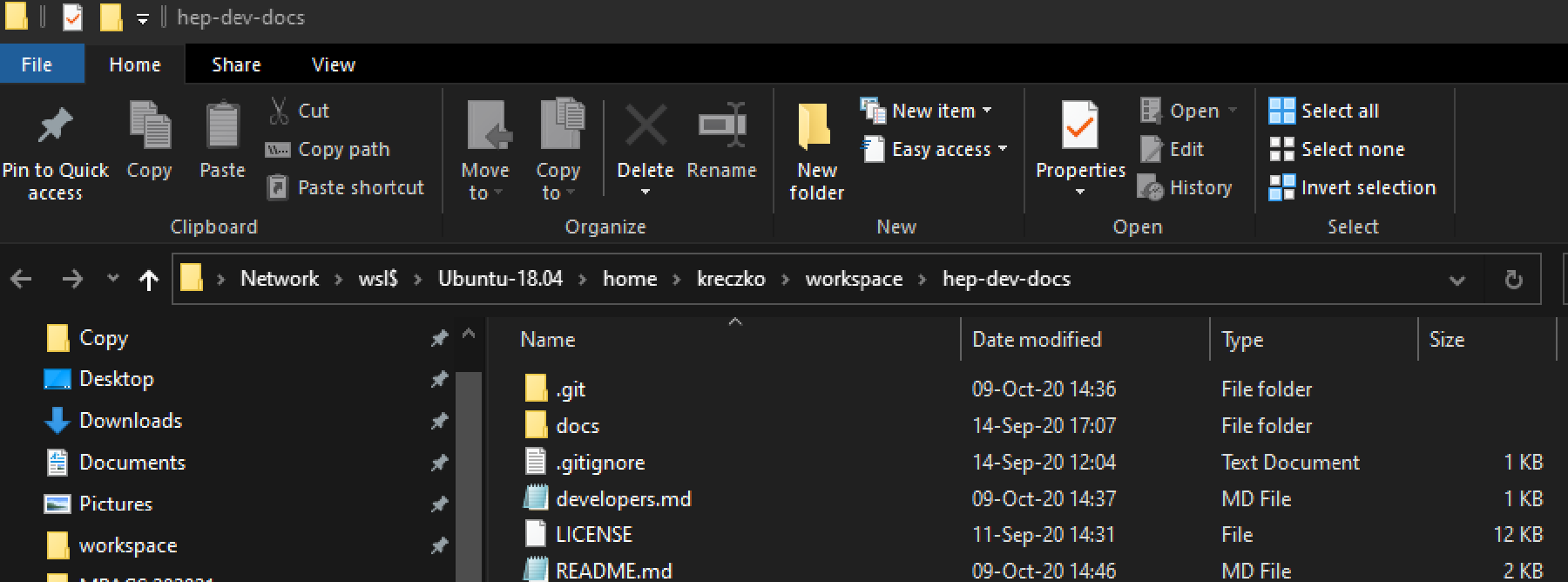
Task: Choose Select all in the ribbon
Action: click(x=1324, y=111)
